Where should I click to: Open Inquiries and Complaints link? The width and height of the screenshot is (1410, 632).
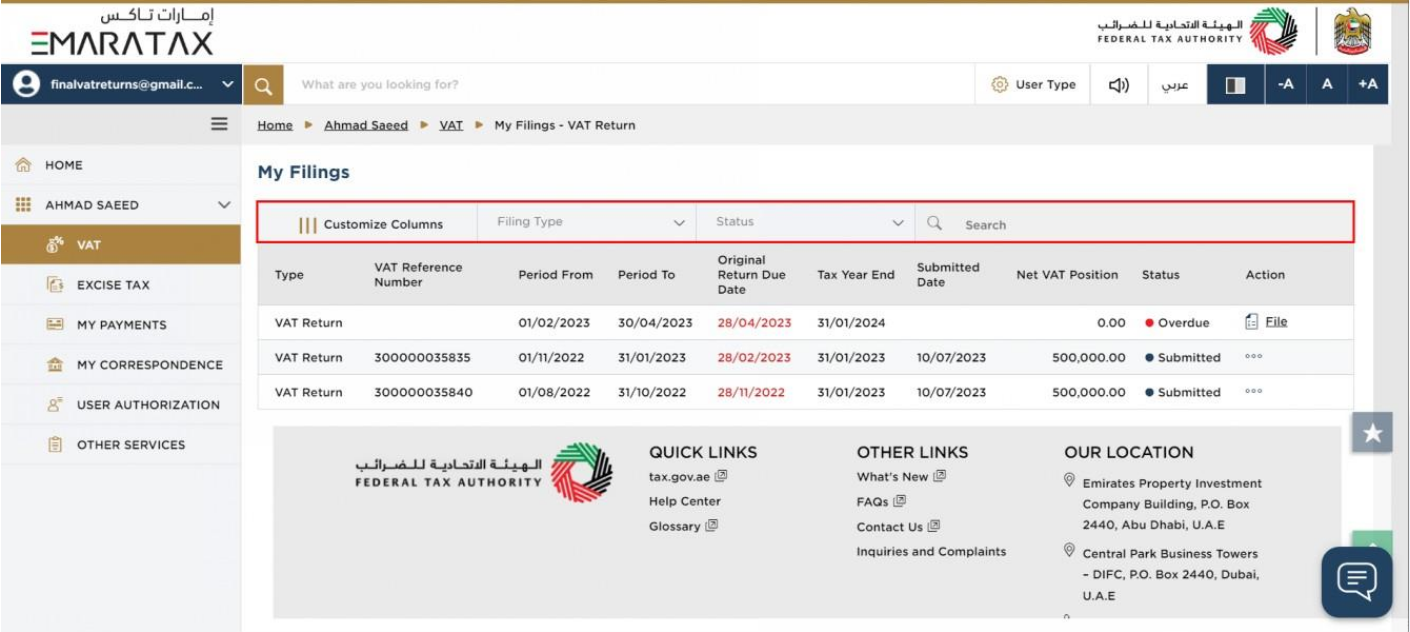(931, 552)
